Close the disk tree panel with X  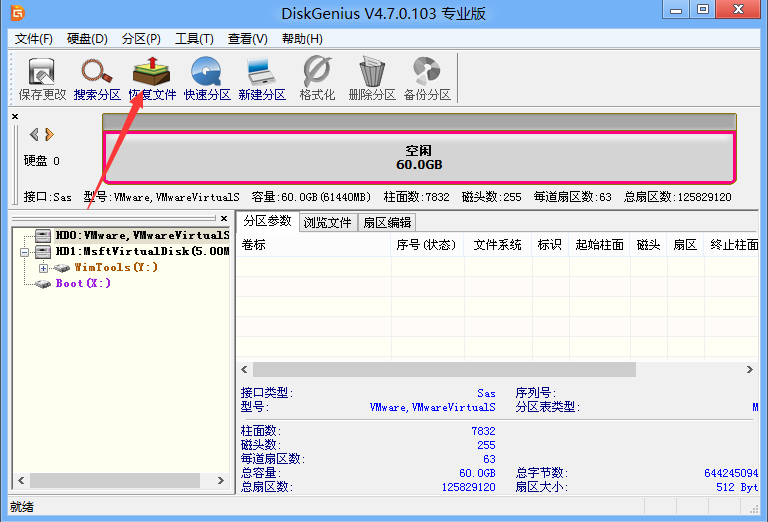pos(15,117)
